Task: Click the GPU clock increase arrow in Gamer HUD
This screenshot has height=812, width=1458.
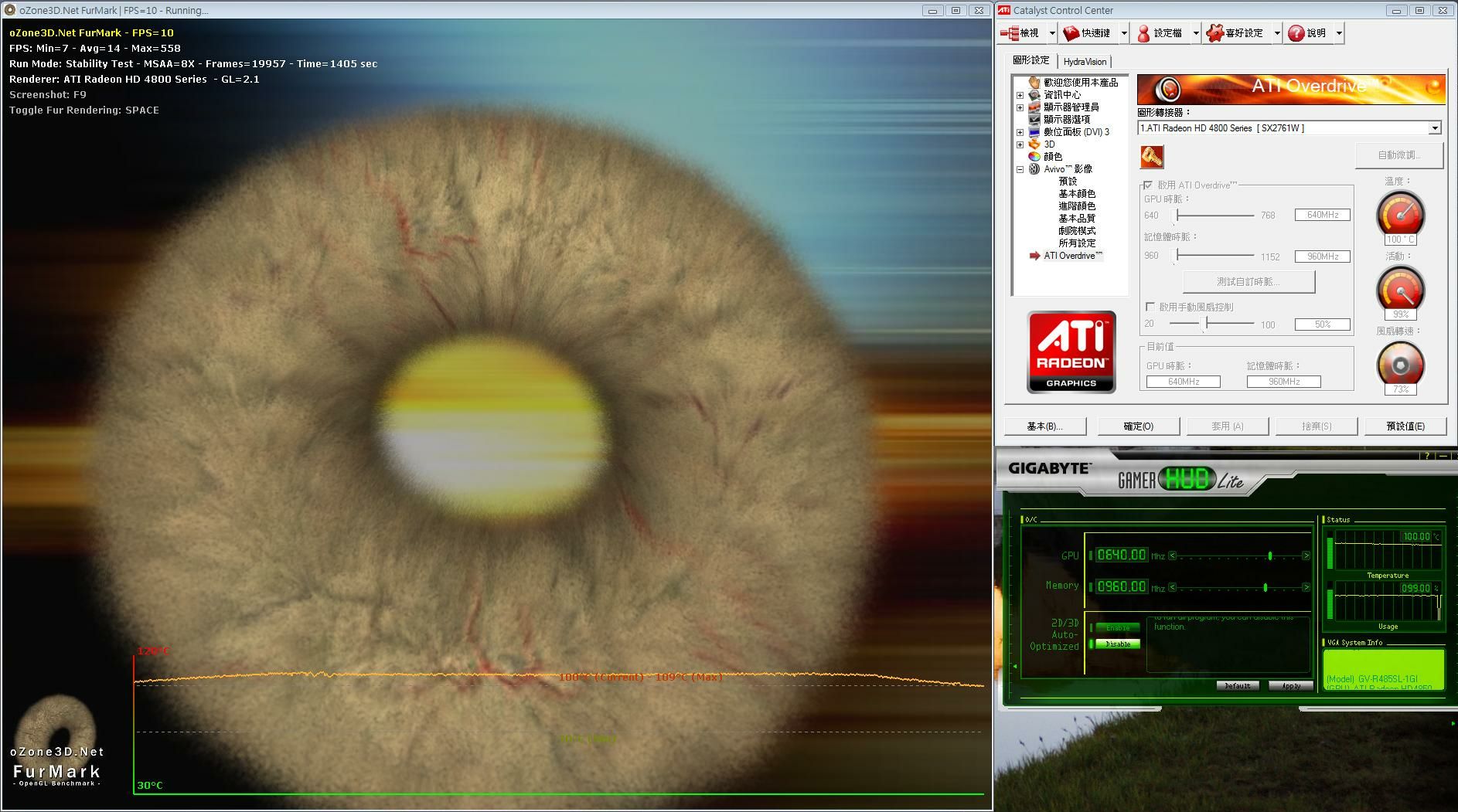Action: pyautogui.click(x=1306, y=555)
